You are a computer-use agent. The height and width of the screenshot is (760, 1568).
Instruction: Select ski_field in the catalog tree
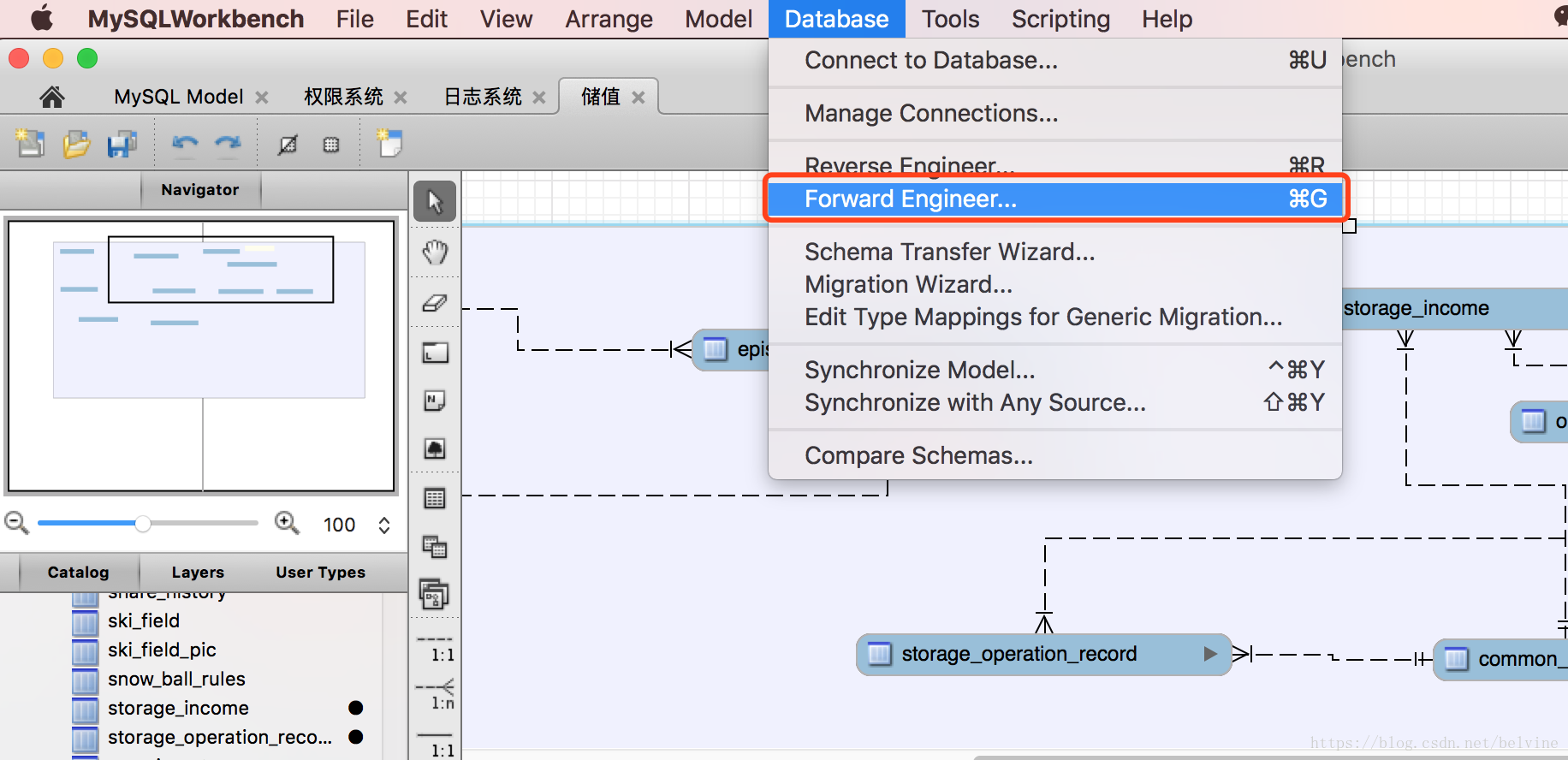click(144, 620)
